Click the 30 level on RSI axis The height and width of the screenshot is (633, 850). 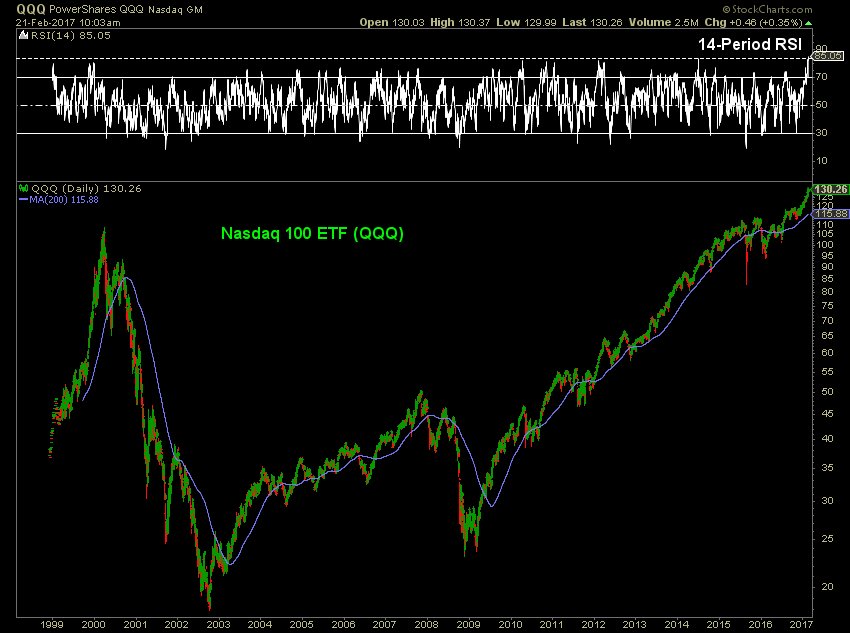[x=821, y=133]
